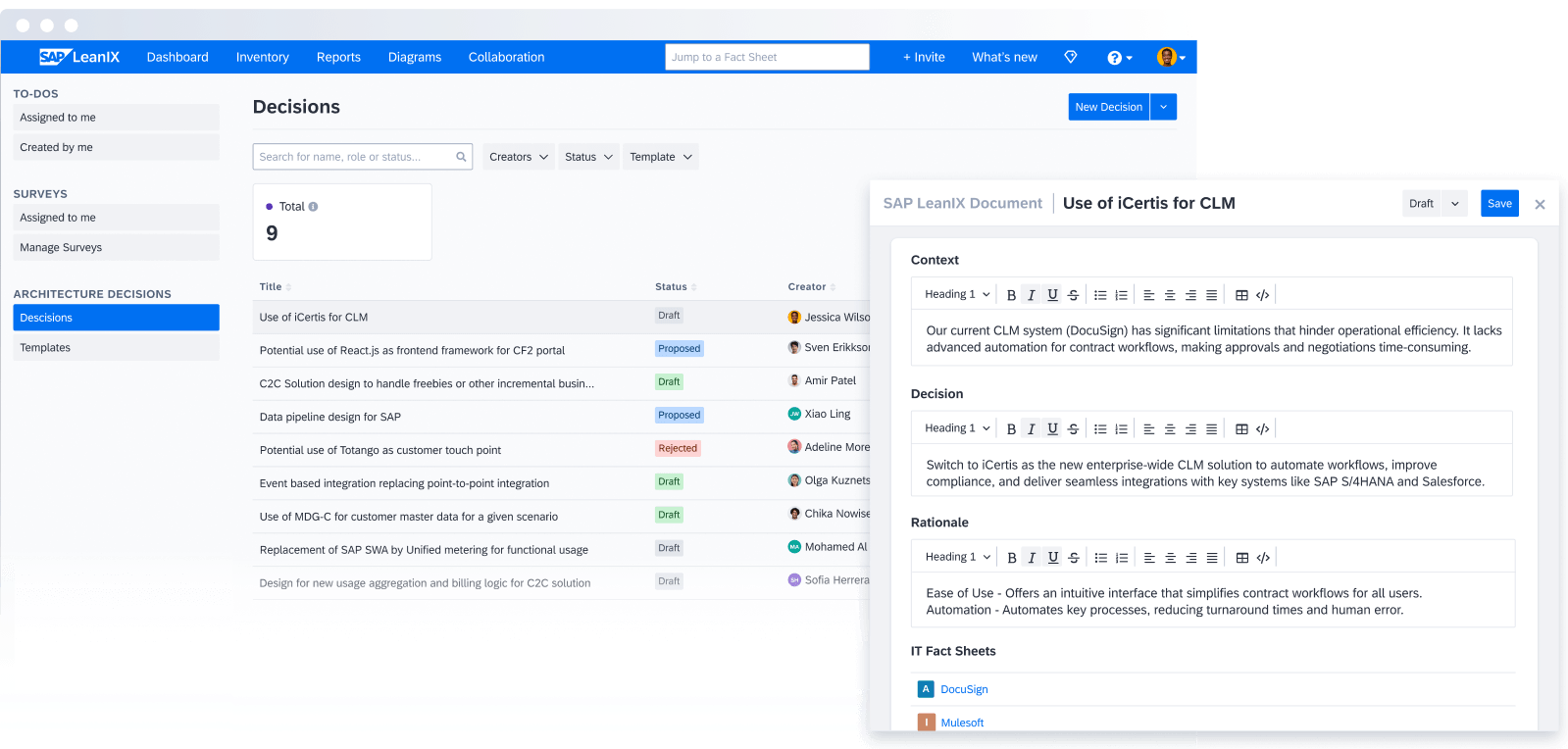Image resolution: width=1568 pixels, height=749 pixels.
Task: Open the Reports menu
Action: coord(338,57)
